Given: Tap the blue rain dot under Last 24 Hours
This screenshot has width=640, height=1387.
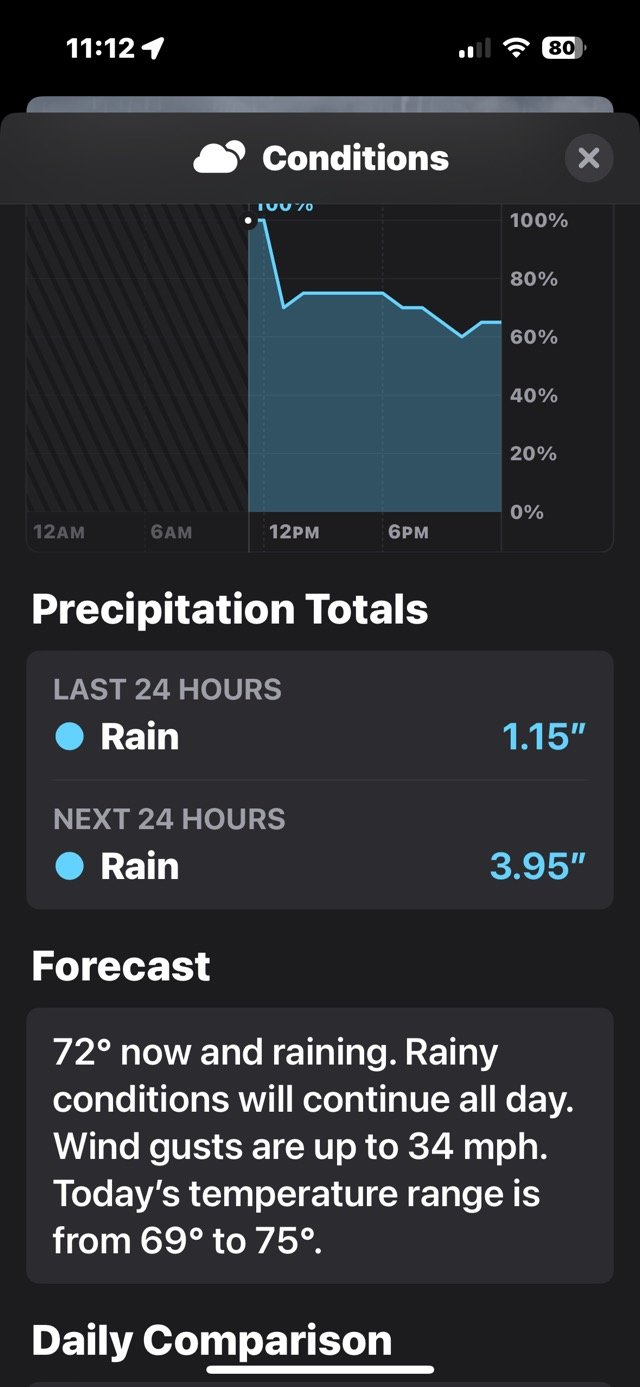Looking at the screenshot, I should click(69, 738).
